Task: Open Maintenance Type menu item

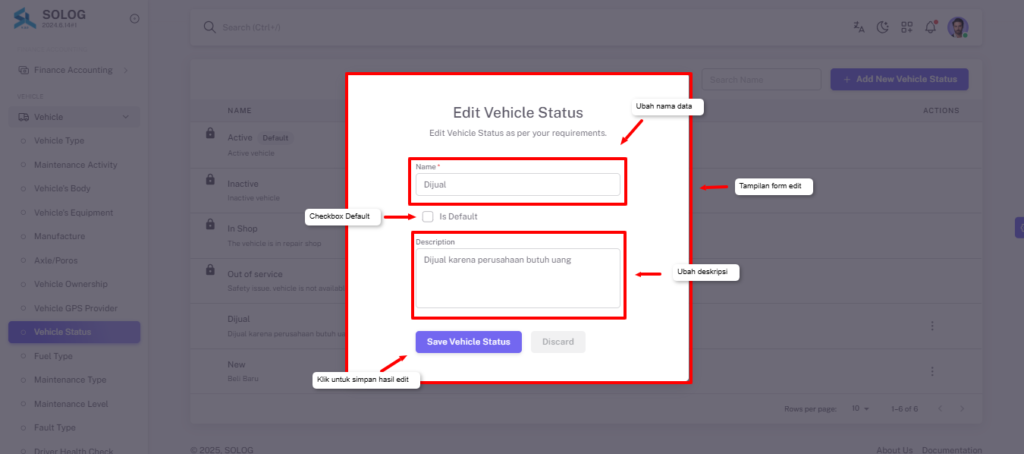Action: click(x=74, y=380)
